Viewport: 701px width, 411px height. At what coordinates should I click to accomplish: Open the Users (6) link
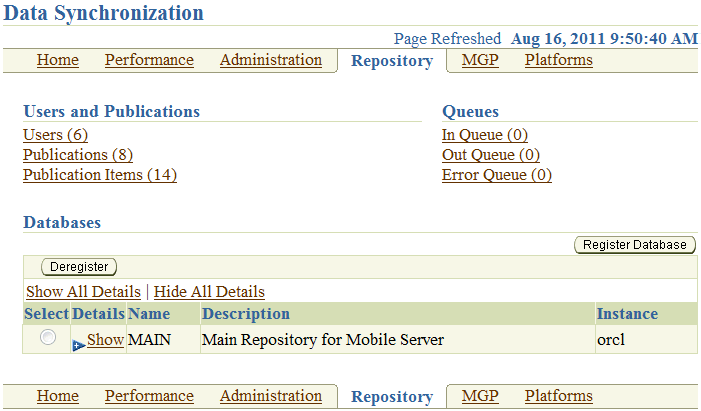coord(55,135)
